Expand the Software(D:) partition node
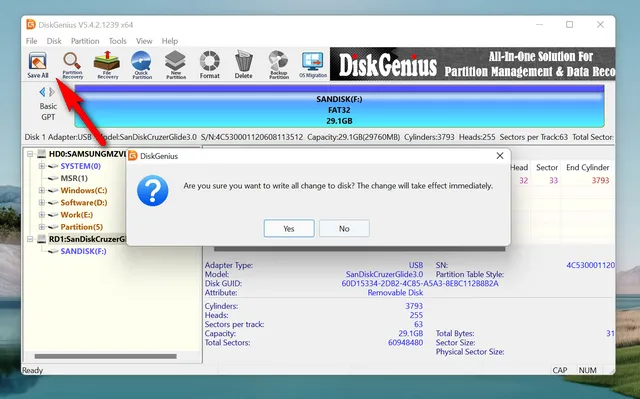Screen dimensions: 640x399 (42, 203)
